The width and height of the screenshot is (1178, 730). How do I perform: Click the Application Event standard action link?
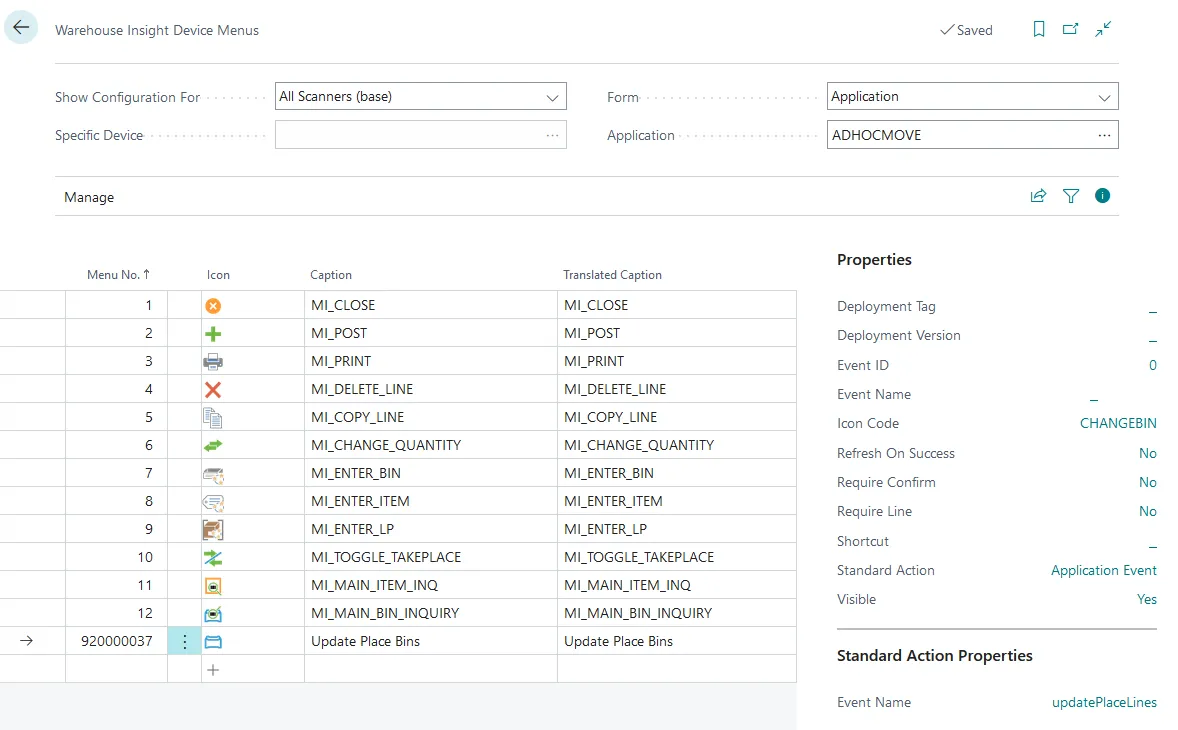pyautogui.click(x=1103, y=570)
